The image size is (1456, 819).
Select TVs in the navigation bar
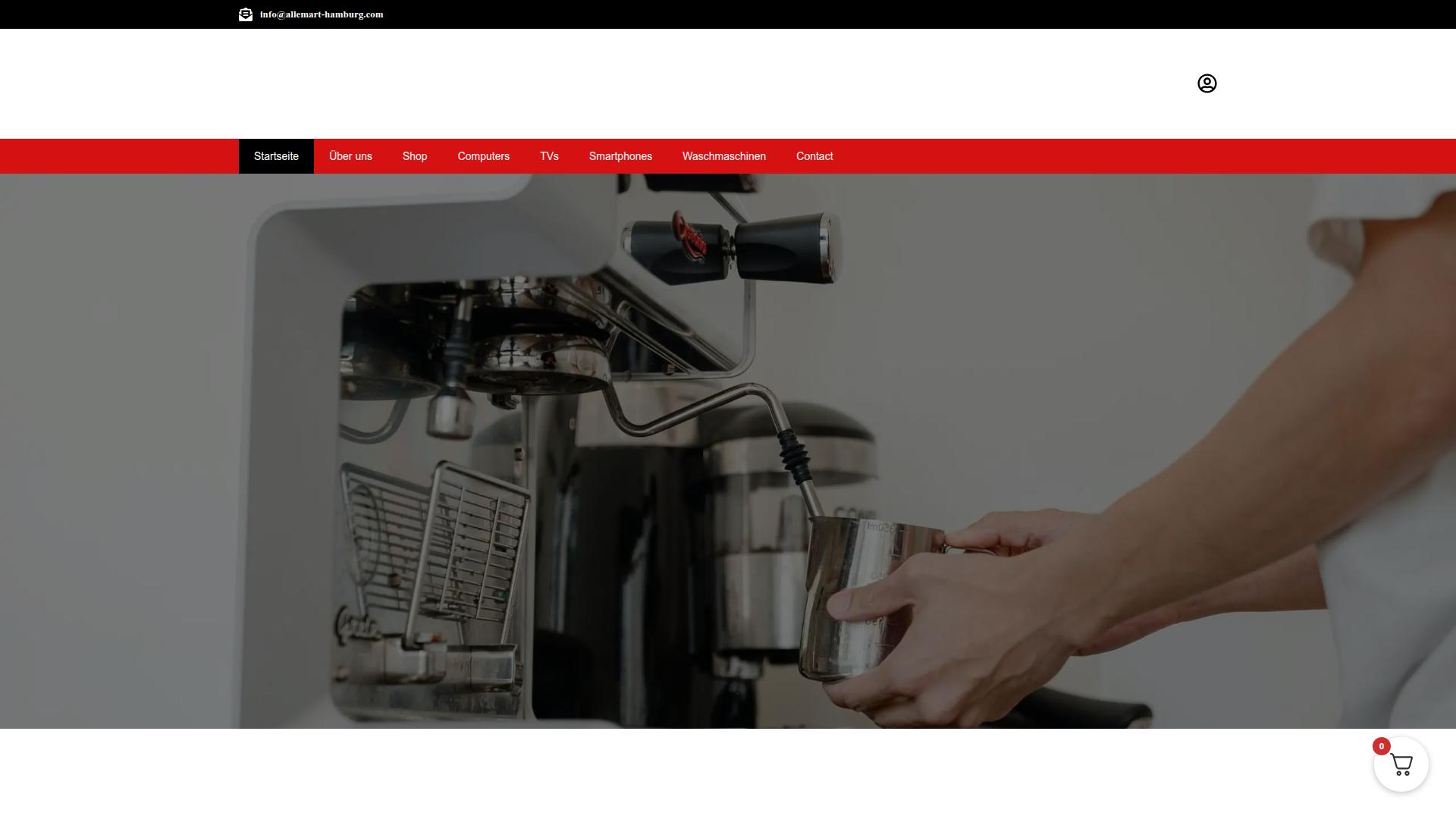(549, 156)
